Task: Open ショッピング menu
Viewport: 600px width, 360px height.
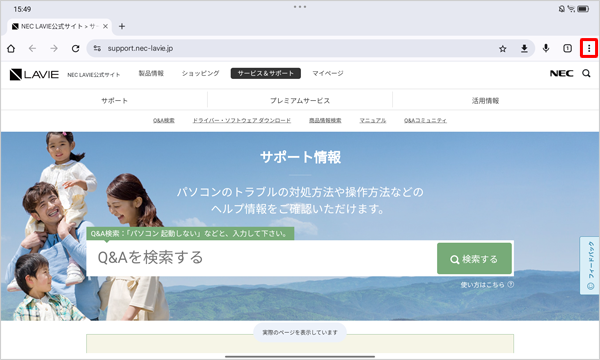Action: pyautogui.click(x=201, y=73)
